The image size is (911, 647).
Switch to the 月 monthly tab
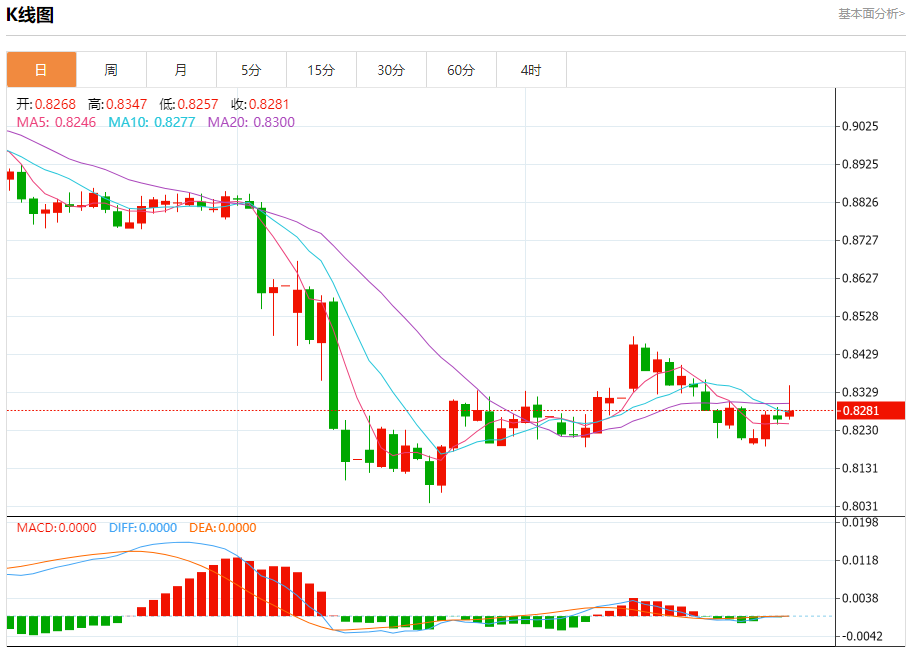click(x=181, y=70)
